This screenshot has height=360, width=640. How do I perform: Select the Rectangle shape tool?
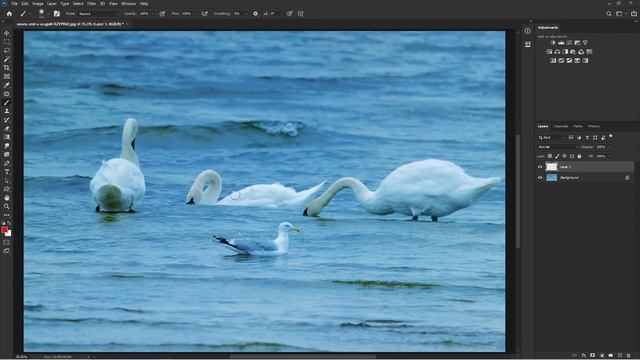pos(7,189)
